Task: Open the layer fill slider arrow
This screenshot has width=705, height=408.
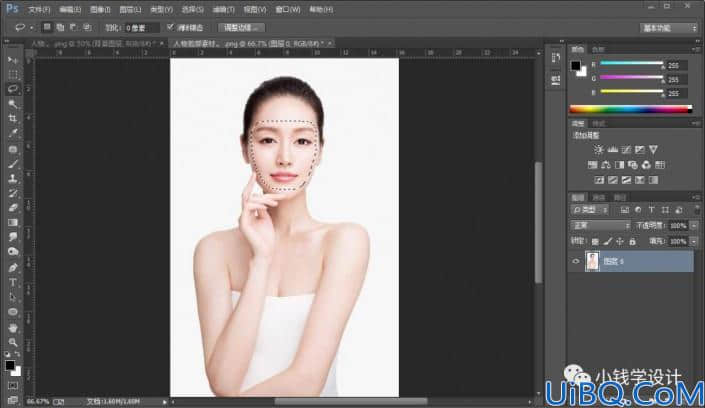Action: tap(694, 242)
